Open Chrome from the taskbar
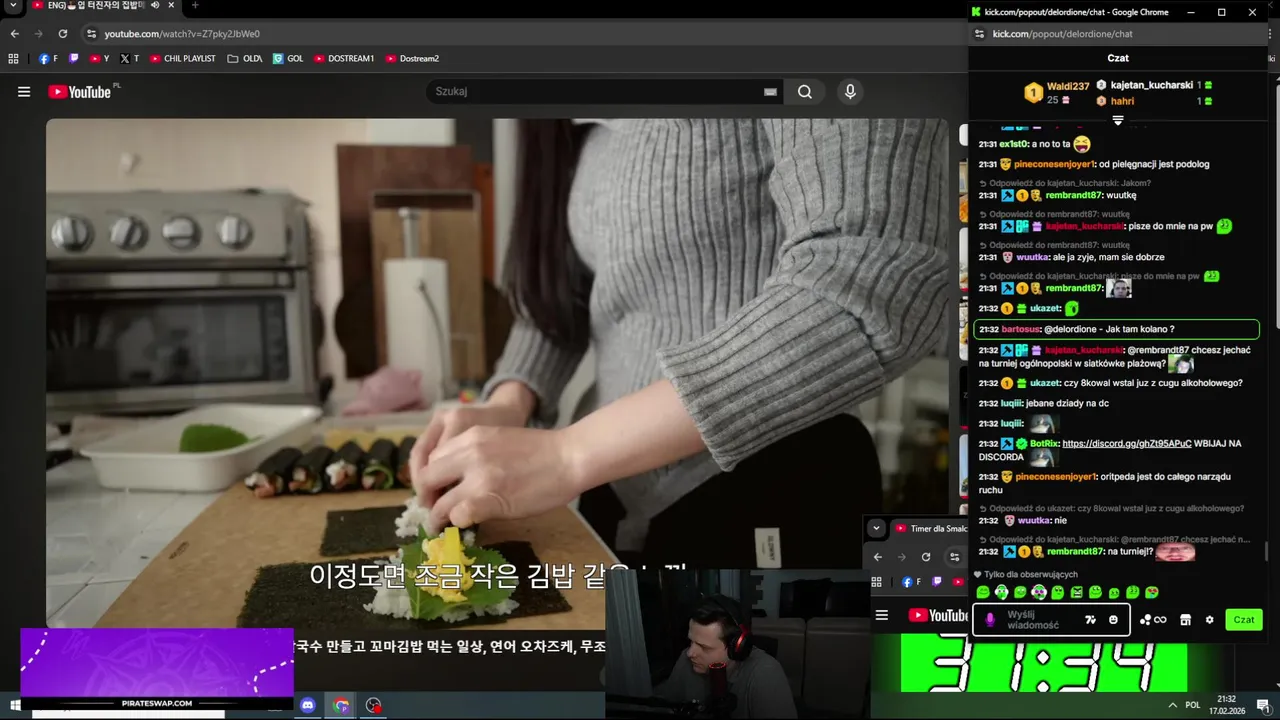1280x720 pixels. (x=341, y=705)
